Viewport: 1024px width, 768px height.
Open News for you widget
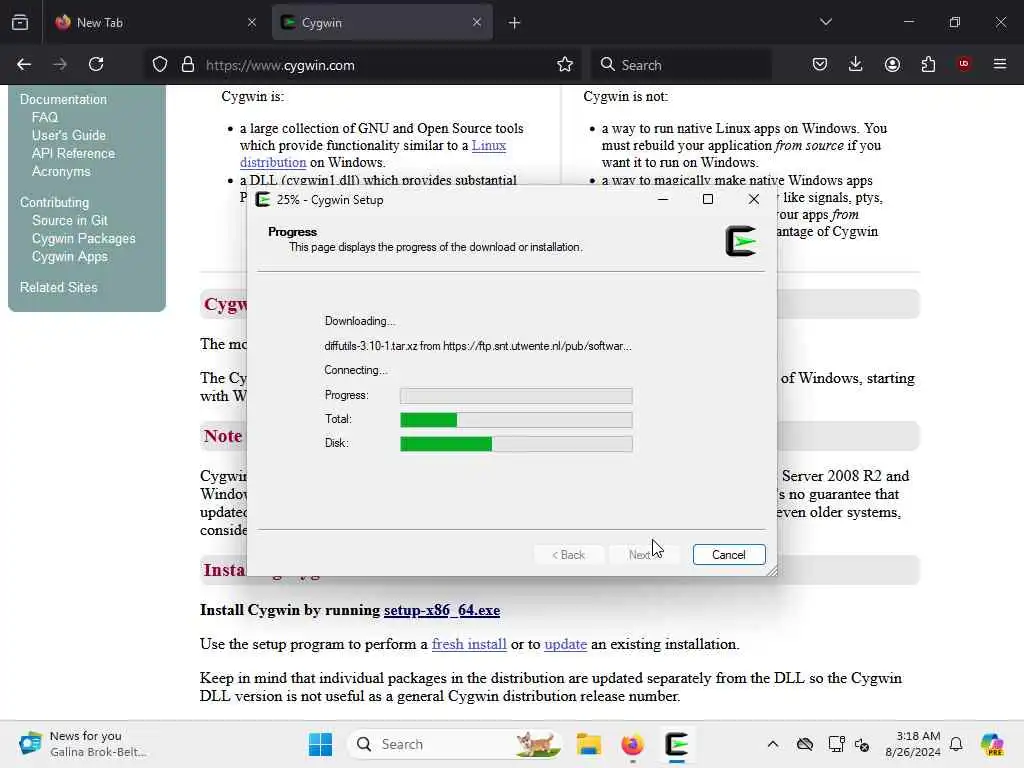click(84, 744)
